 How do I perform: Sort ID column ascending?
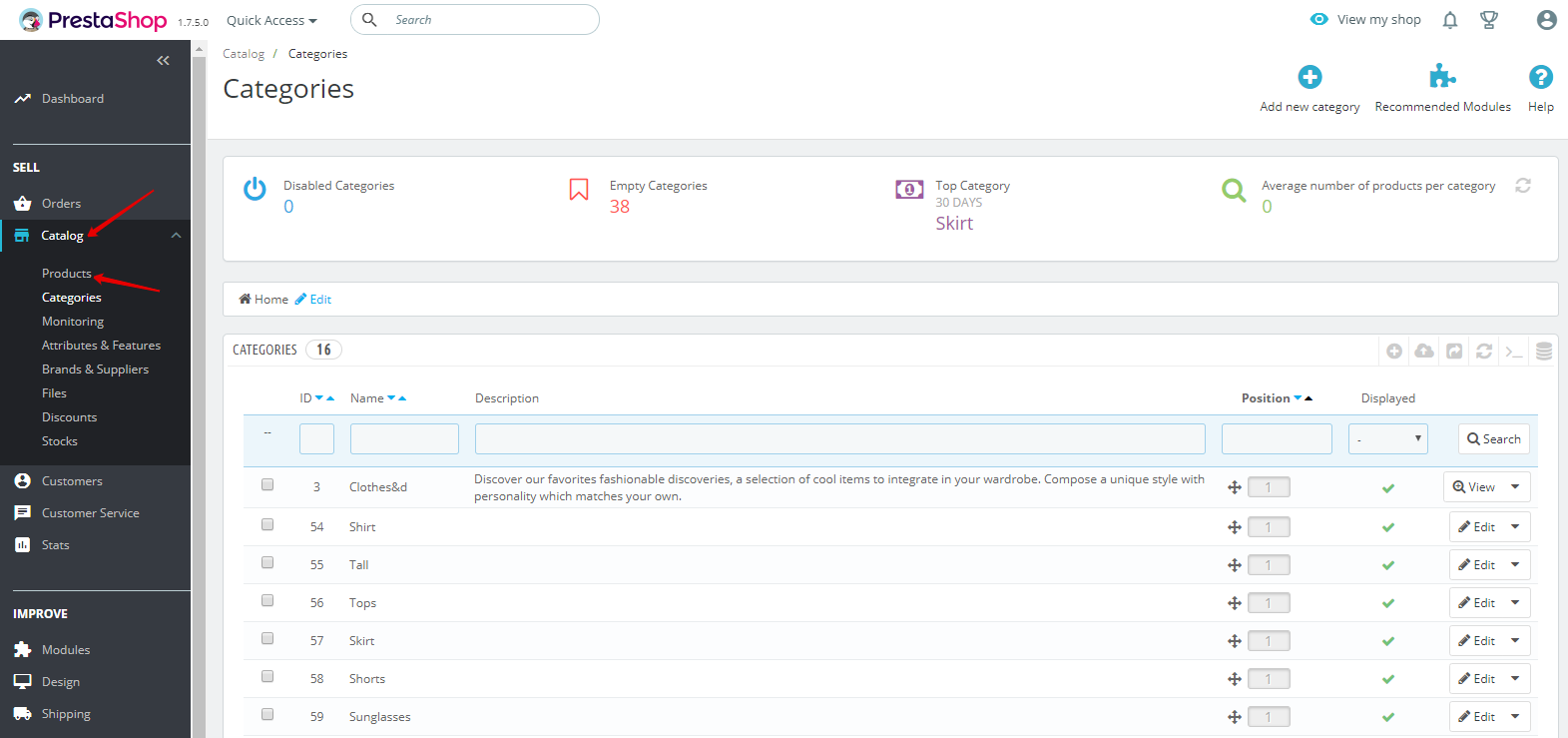click(330, 398)
